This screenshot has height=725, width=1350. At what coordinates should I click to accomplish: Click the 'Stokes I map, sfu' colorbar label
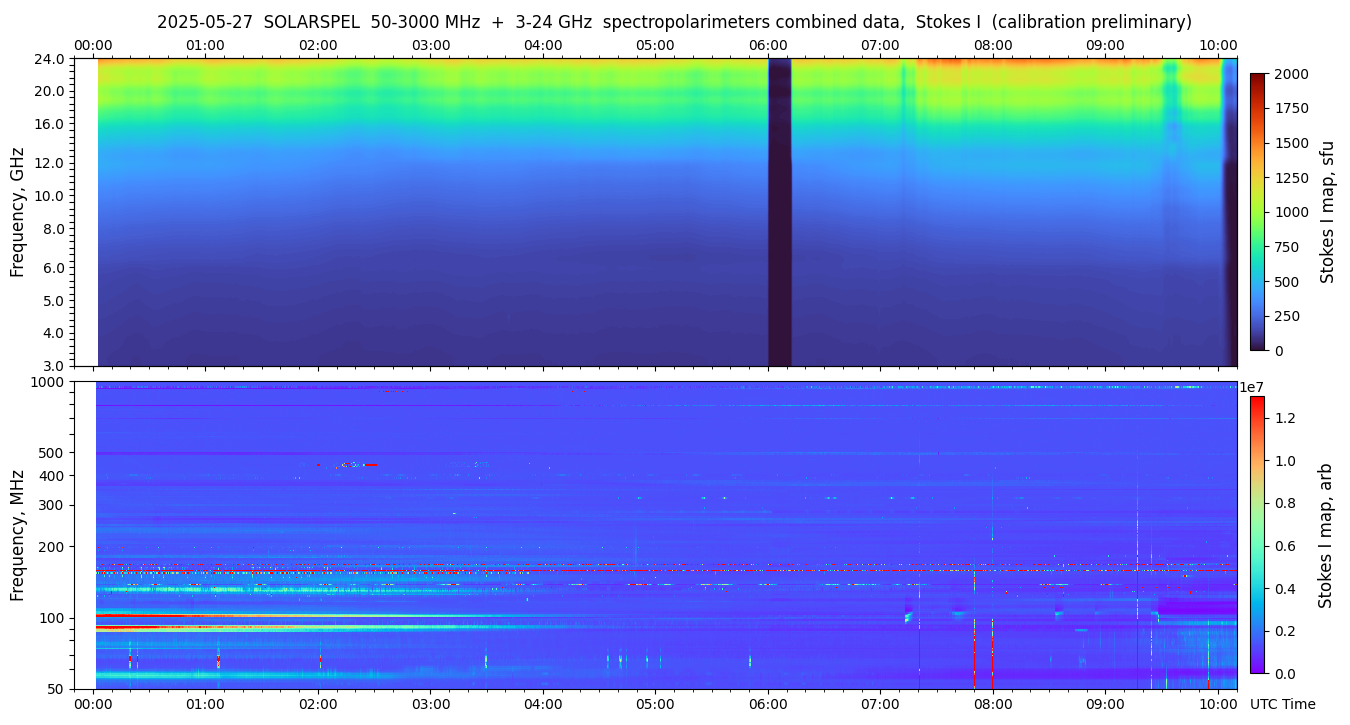pyautogui.click(x=1327, y=212)
